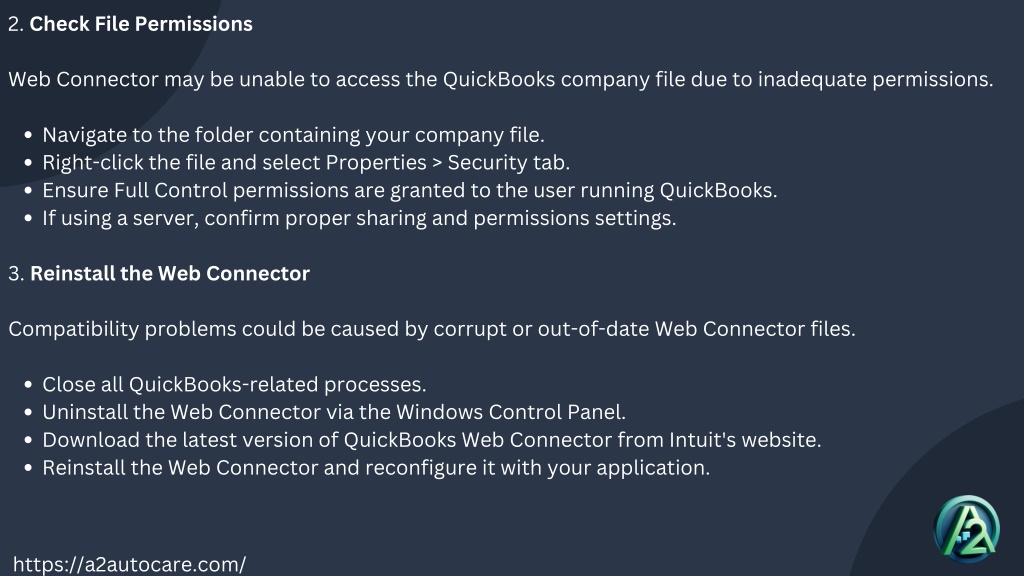Click the 'Web Connector may be unable' sentence
The image size is (1024, 576).
click(x=501, y=80)
